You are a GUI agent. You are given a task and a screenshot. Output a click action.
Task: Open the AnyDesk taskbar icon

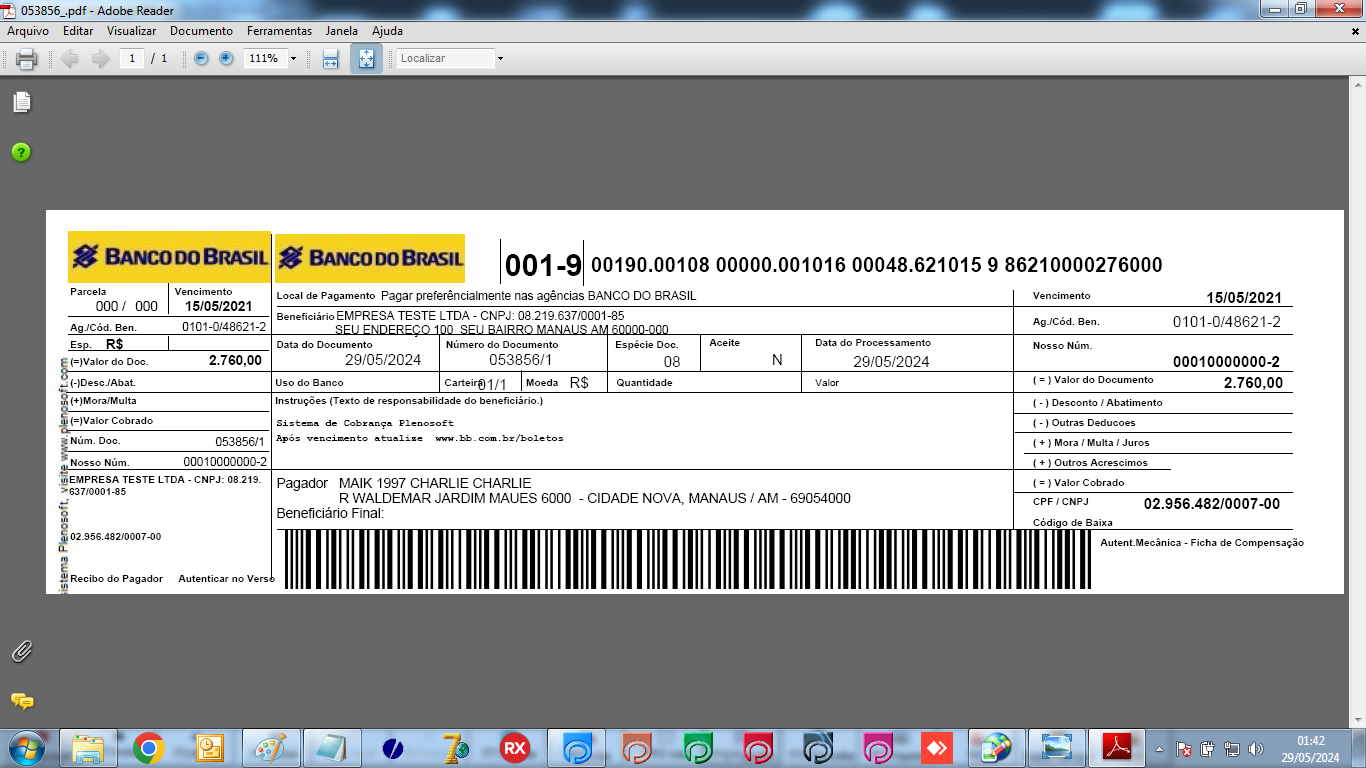pos(938,747)
